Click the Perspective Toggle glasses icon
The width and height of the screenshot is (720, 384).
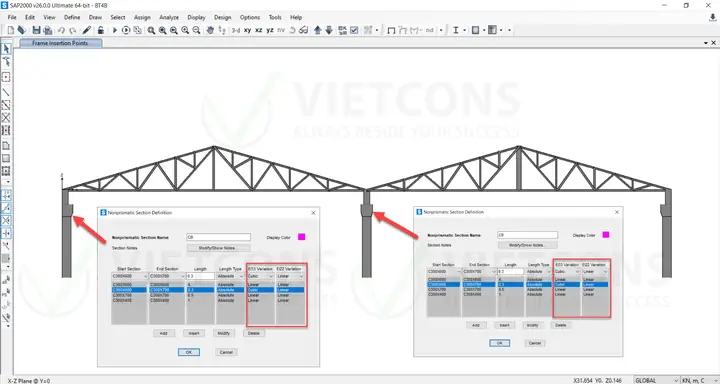click(x=303, y=30)
